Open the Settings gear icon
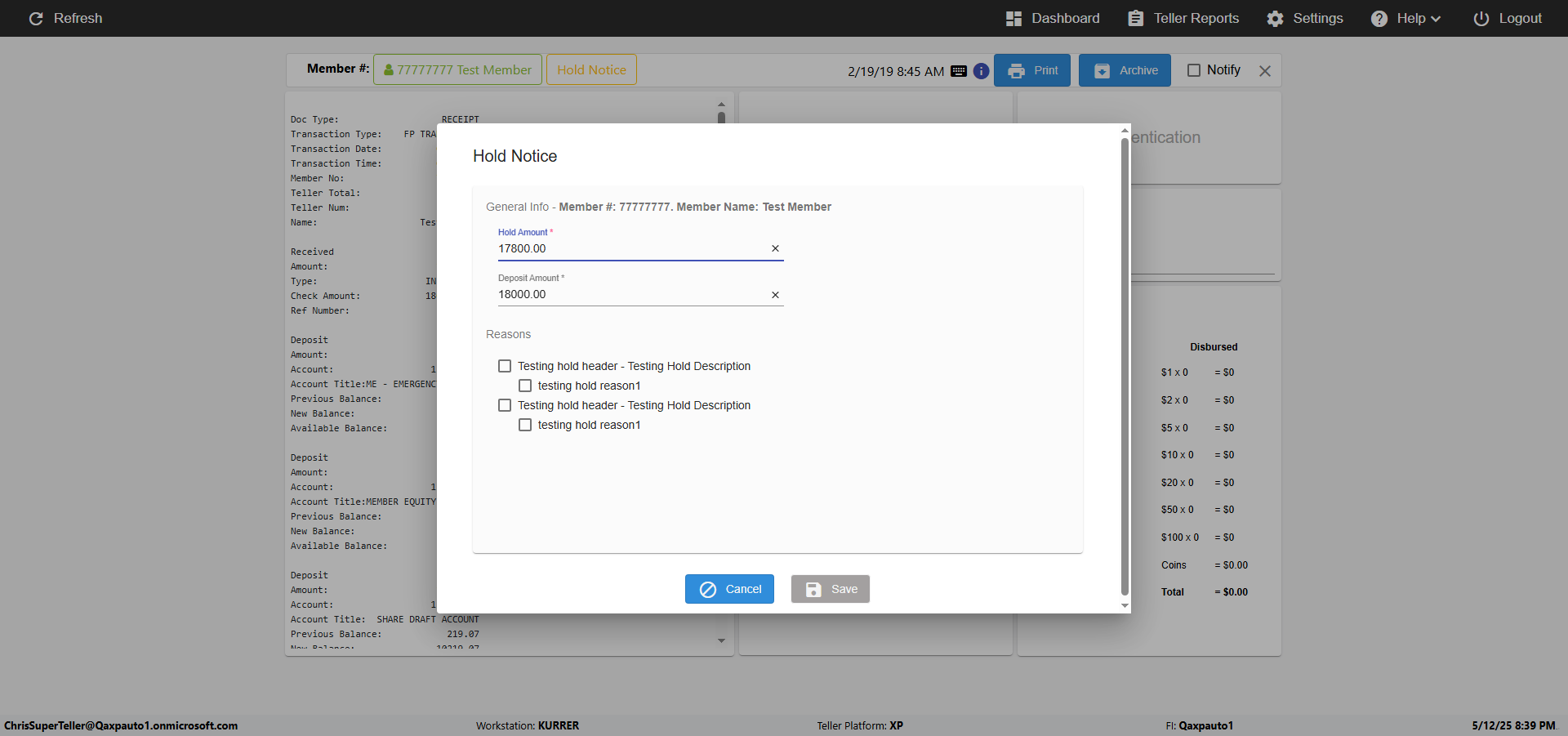The image size is (1568, 736). 1275,18
